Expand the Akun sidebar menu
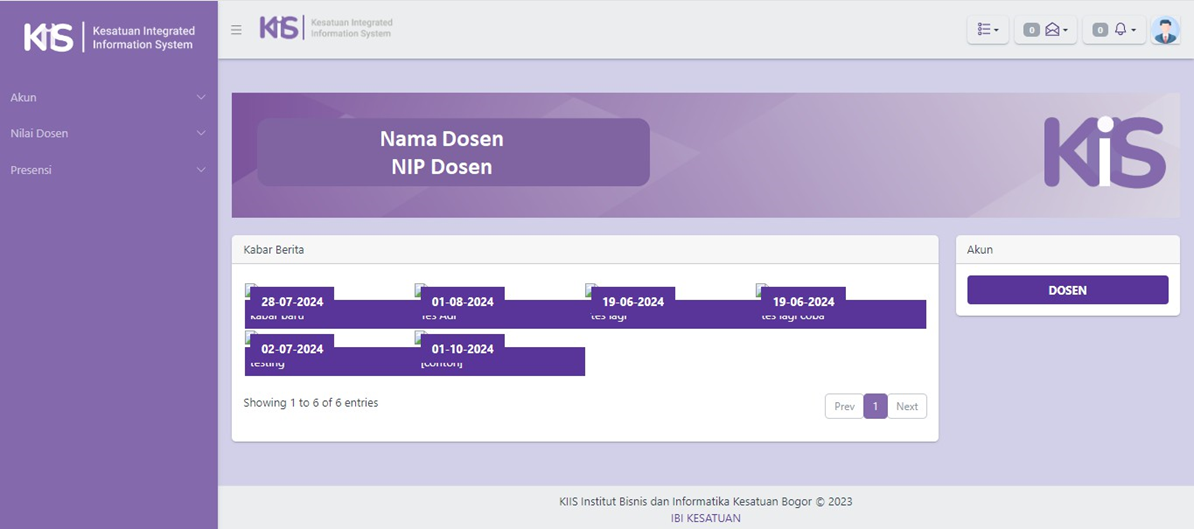 (x=108, y=97)
